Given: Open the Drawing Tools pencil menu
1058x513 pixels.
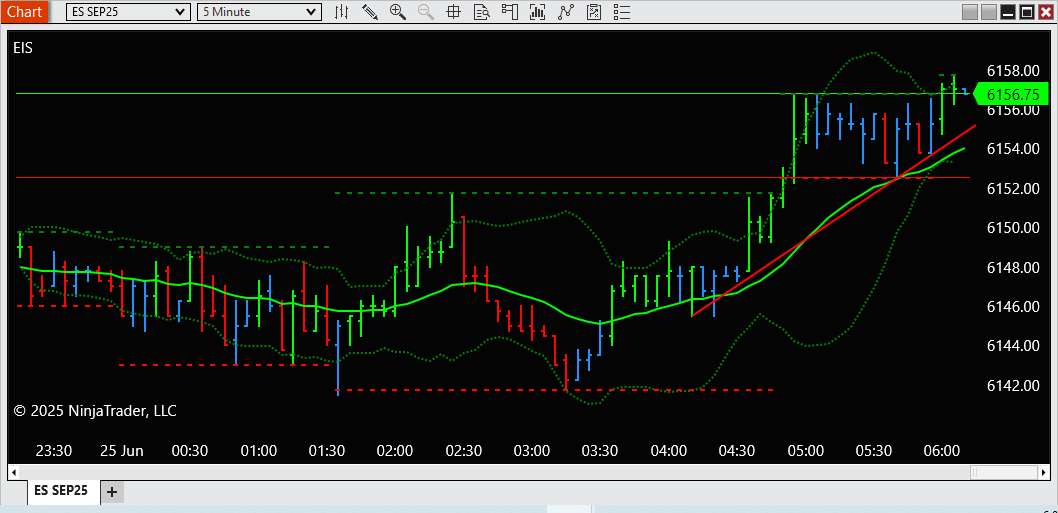Looking at the screenshot, I should 370,11.
